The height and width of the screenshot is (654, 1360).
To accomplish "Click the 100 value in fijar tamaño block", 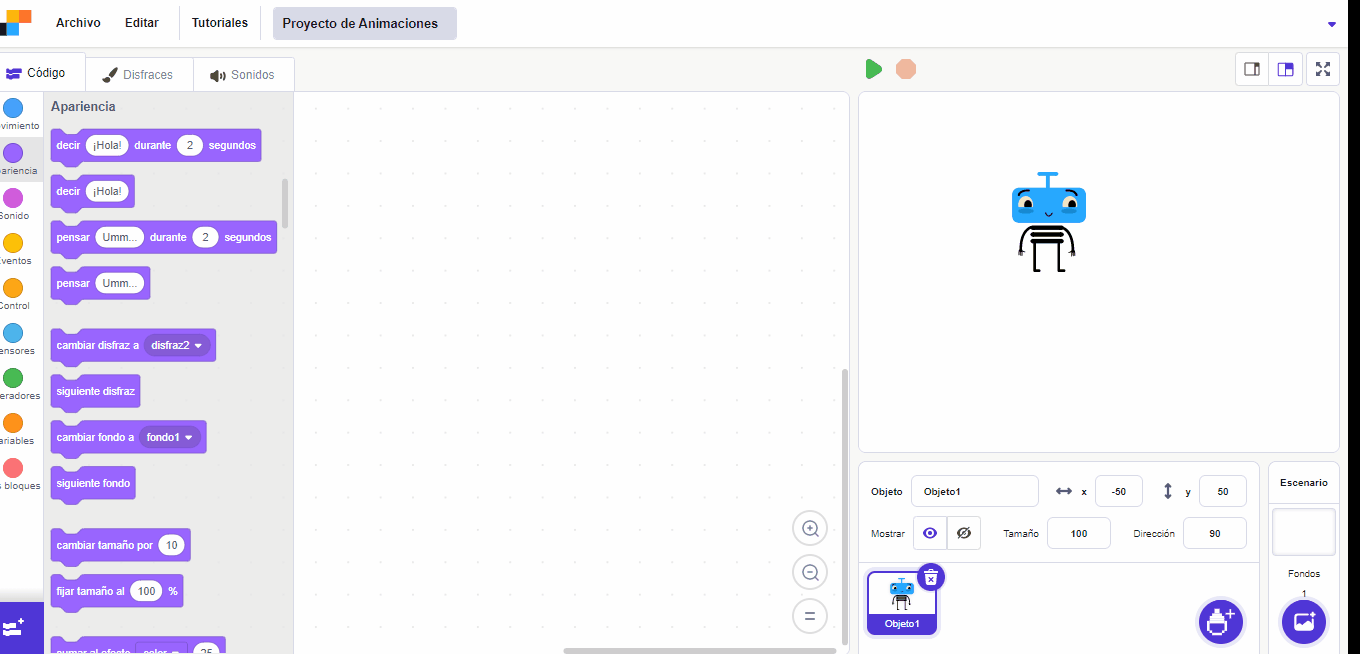I will pyautogui.click(x=147, y=591).
